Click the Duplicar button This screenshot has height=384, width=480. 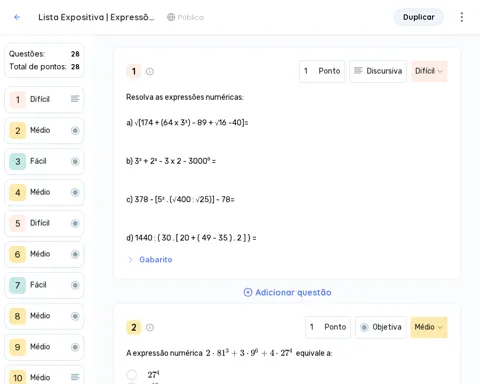click(419, 17)
